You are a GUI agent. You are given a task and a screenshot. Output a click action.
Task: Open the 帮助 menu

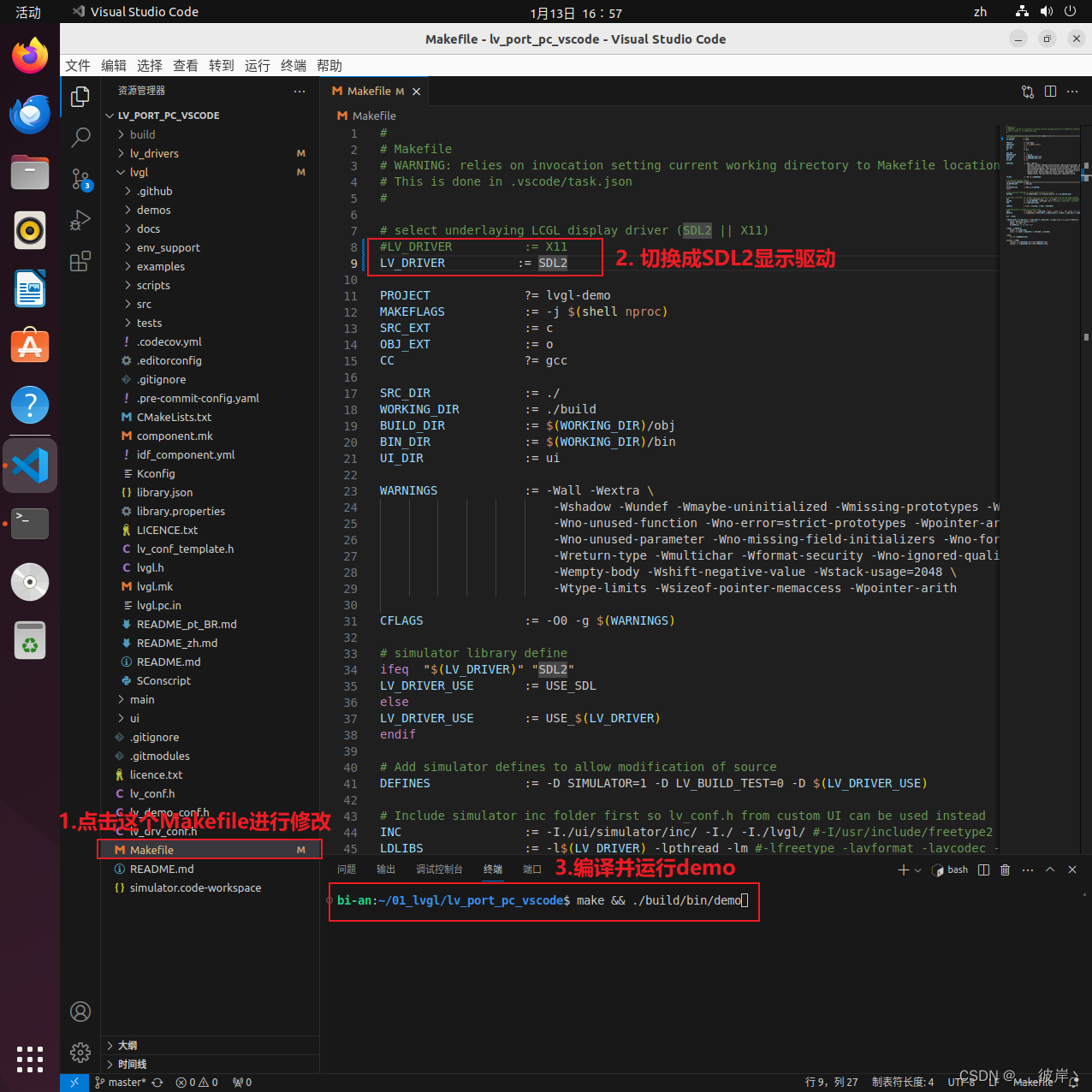pos(329,66)
